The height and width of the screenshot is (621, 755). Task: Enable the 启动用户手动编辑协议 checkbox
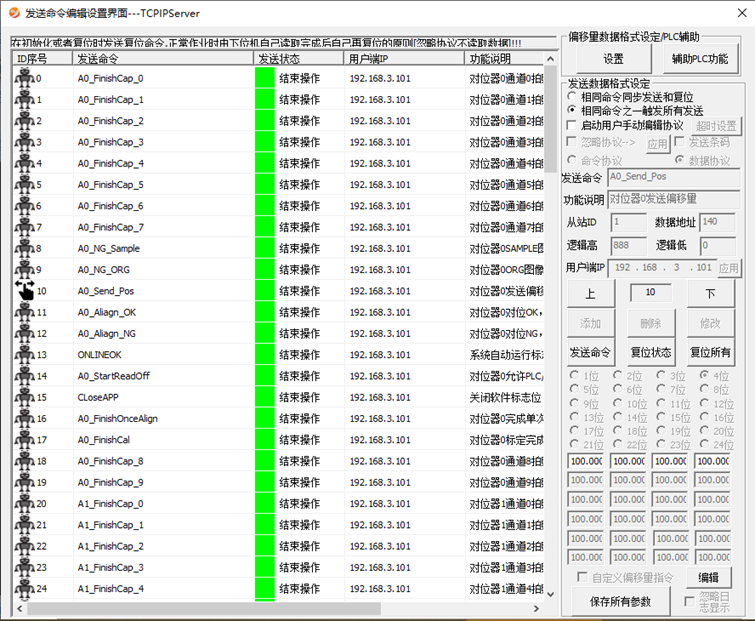(573, 126)
